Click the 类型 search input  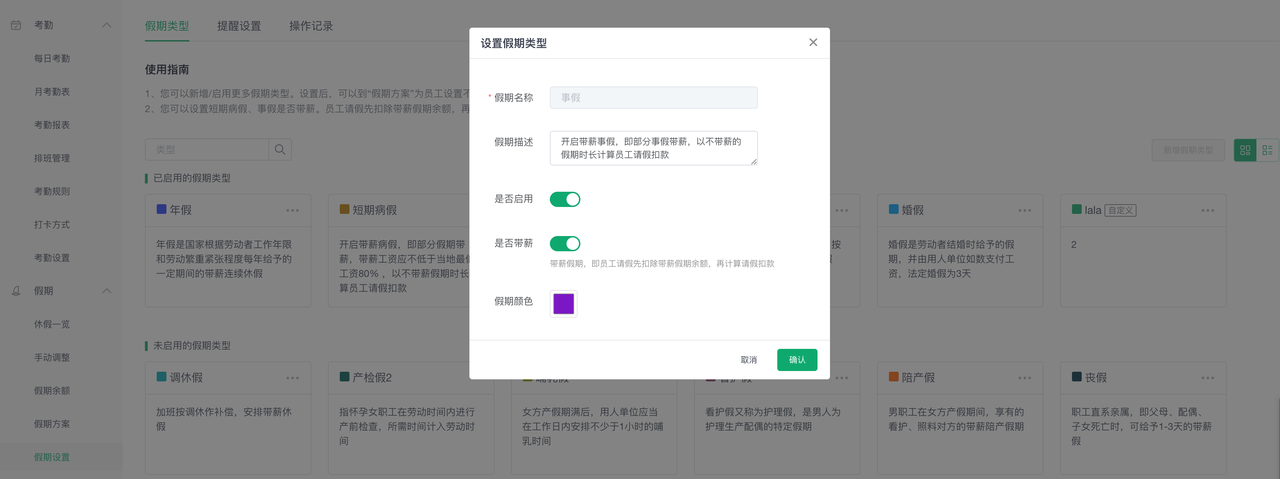pyautogui.click(x=207, y=150)
